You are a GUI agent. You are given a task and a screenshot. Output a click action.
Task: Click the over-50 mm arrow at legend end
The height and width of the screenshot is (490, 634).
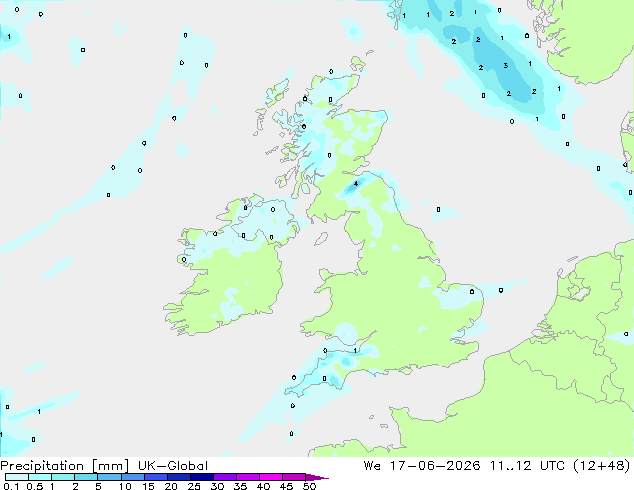pyautogui.click(x=317, y=477)
